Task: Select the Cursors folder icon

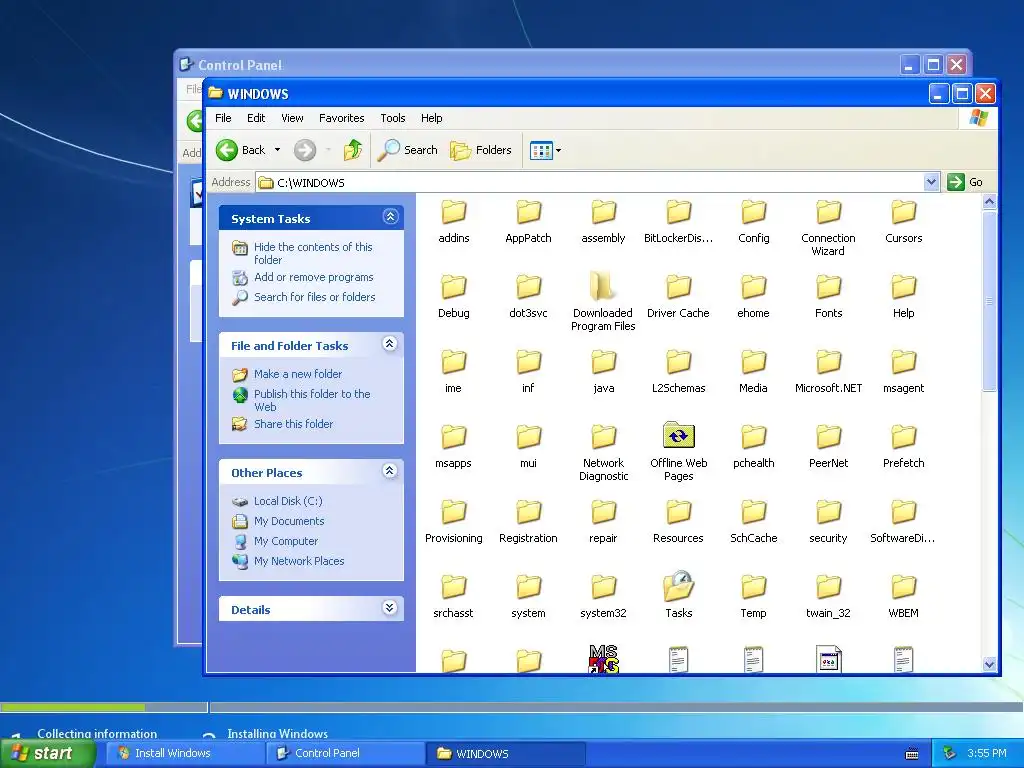Action: (904, 213)
